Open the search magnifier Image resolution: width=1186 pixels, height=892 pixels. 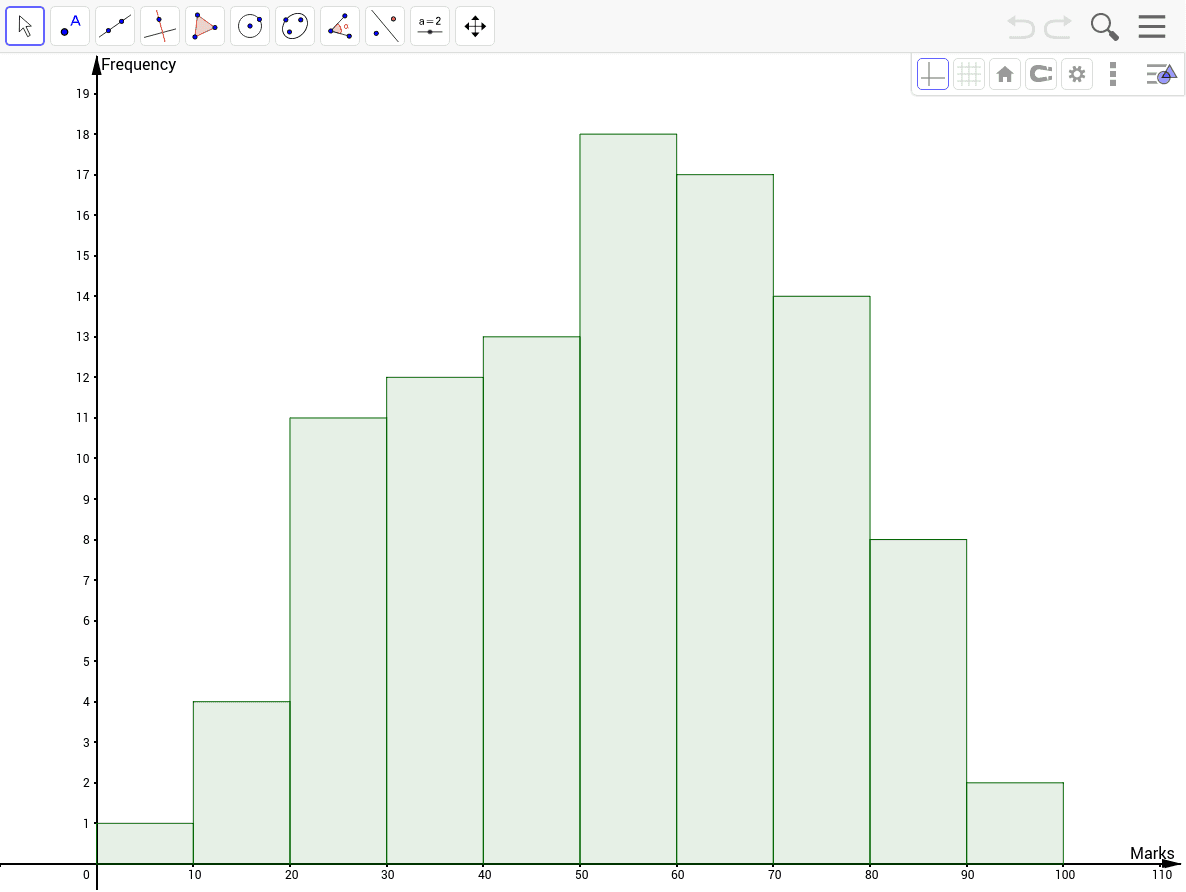coord(1104,26)
